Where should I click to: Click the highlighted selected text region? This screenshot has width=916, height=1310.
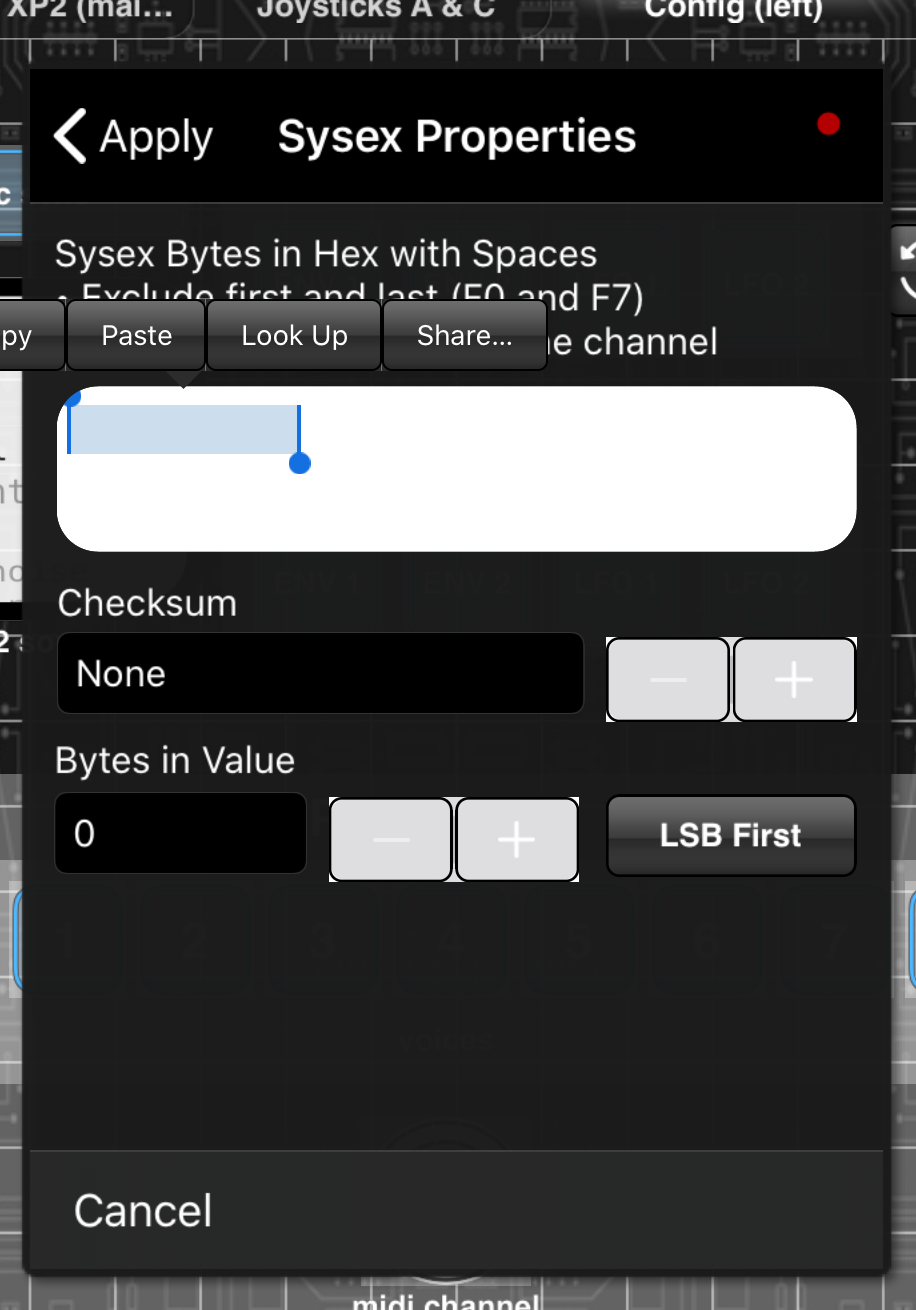point(184,429)
